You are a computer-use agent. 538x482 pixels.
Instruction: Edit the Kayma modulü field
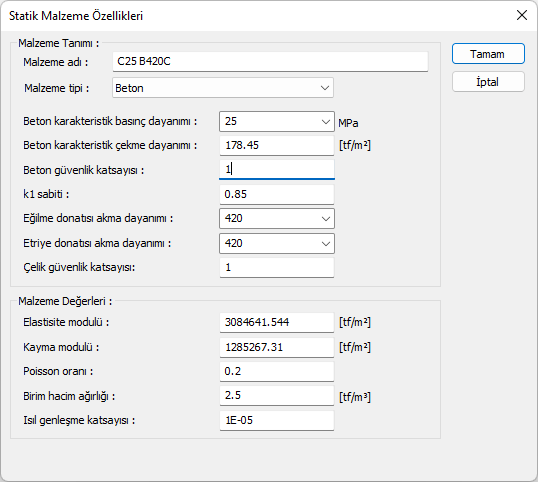pos(277,348)
